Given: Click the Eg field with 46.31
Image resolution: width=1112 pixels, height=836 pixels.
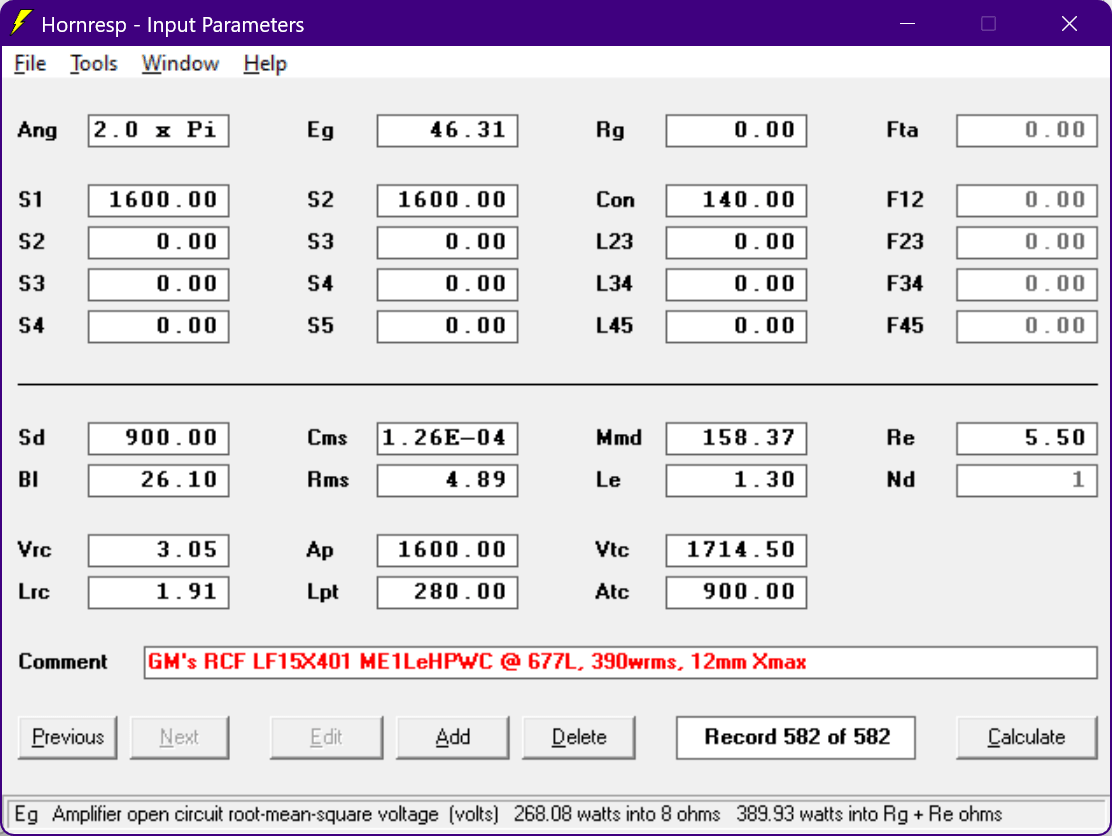Looking at the screenshot, I should (x=447, y=130).
